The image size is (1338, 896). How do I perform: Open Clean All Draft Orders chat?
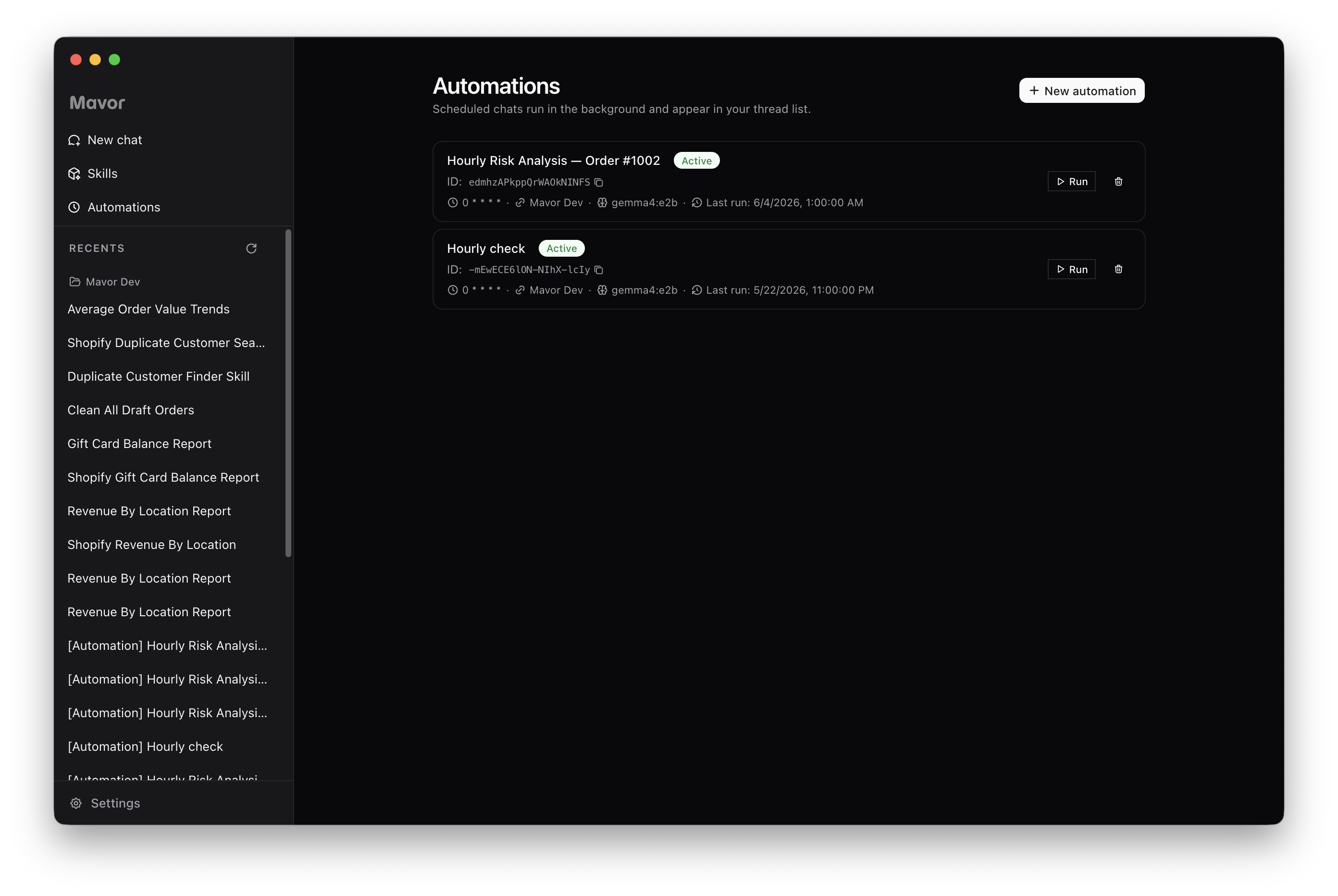pyautogui.click(x=131, y=411)
